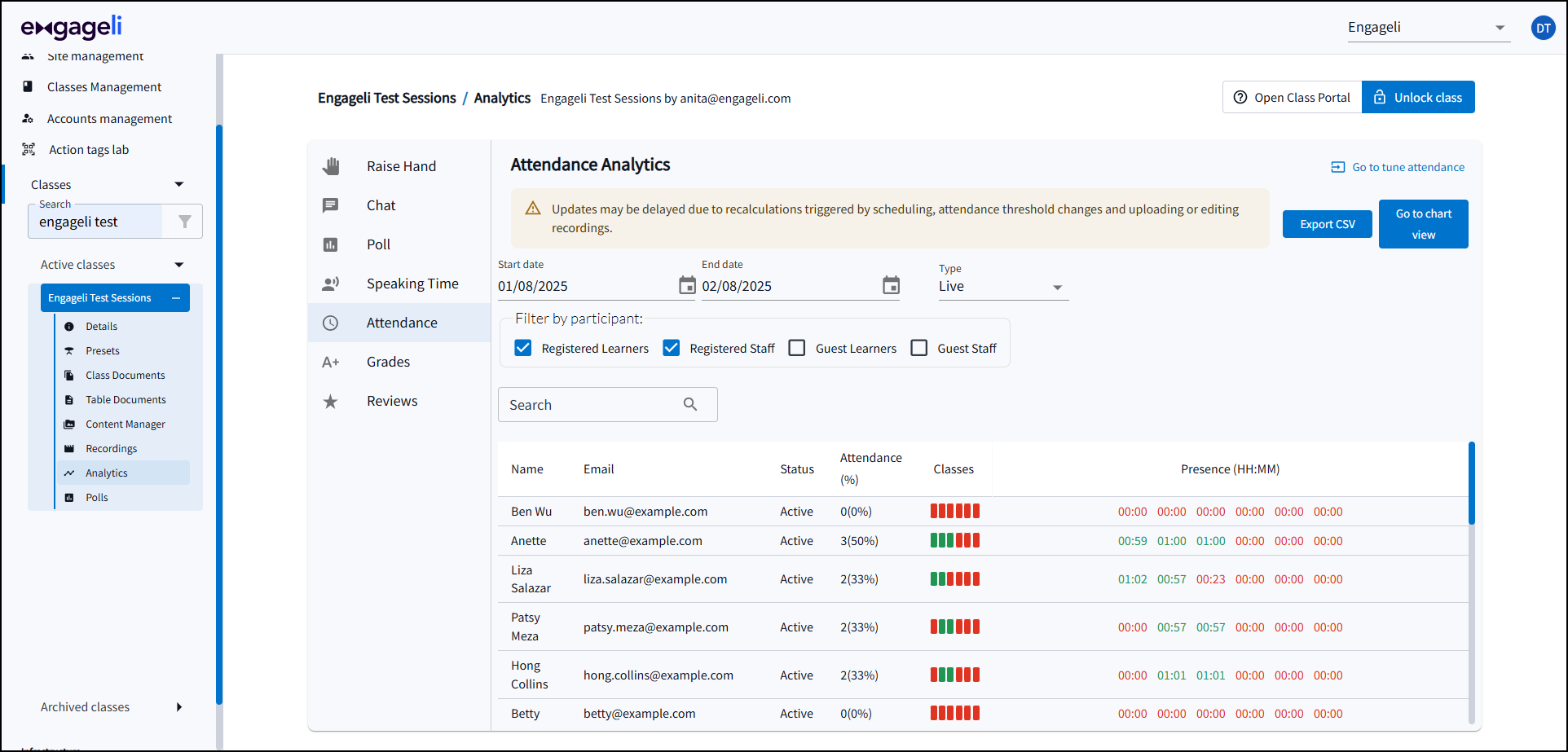
Task: Open the Engageli organization dropdown
Action: 1429,28
